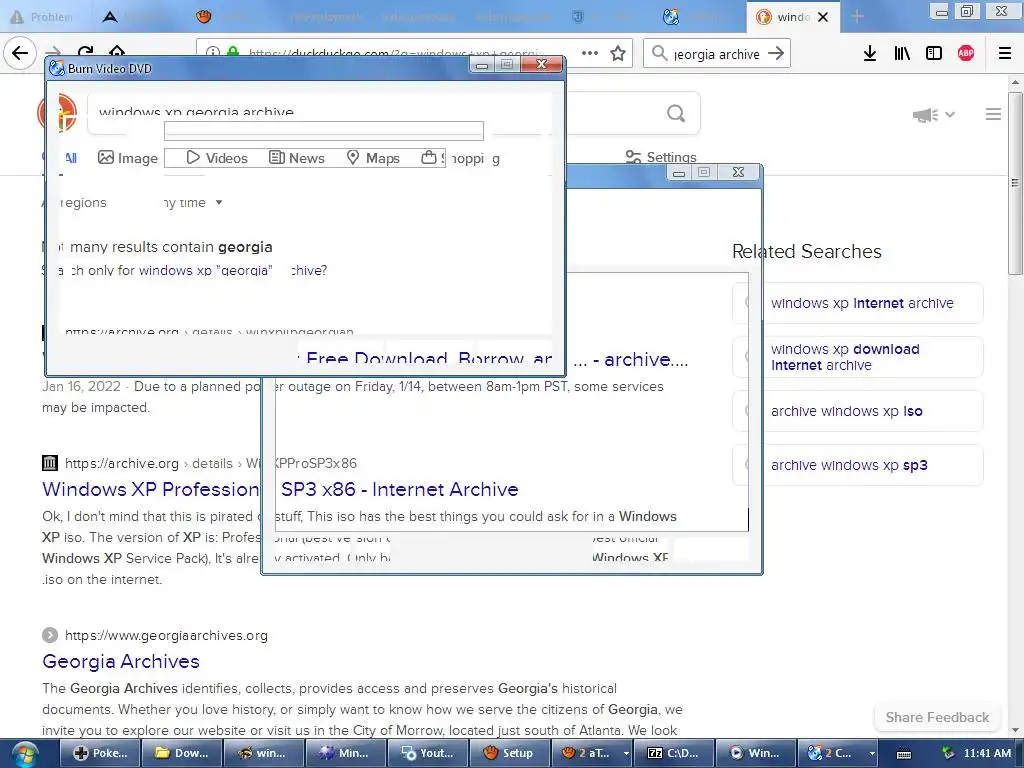Viewport: 1024px width, 768px height.
Task: Open a new browser tab with plus
Action: [x=857, y=17]
